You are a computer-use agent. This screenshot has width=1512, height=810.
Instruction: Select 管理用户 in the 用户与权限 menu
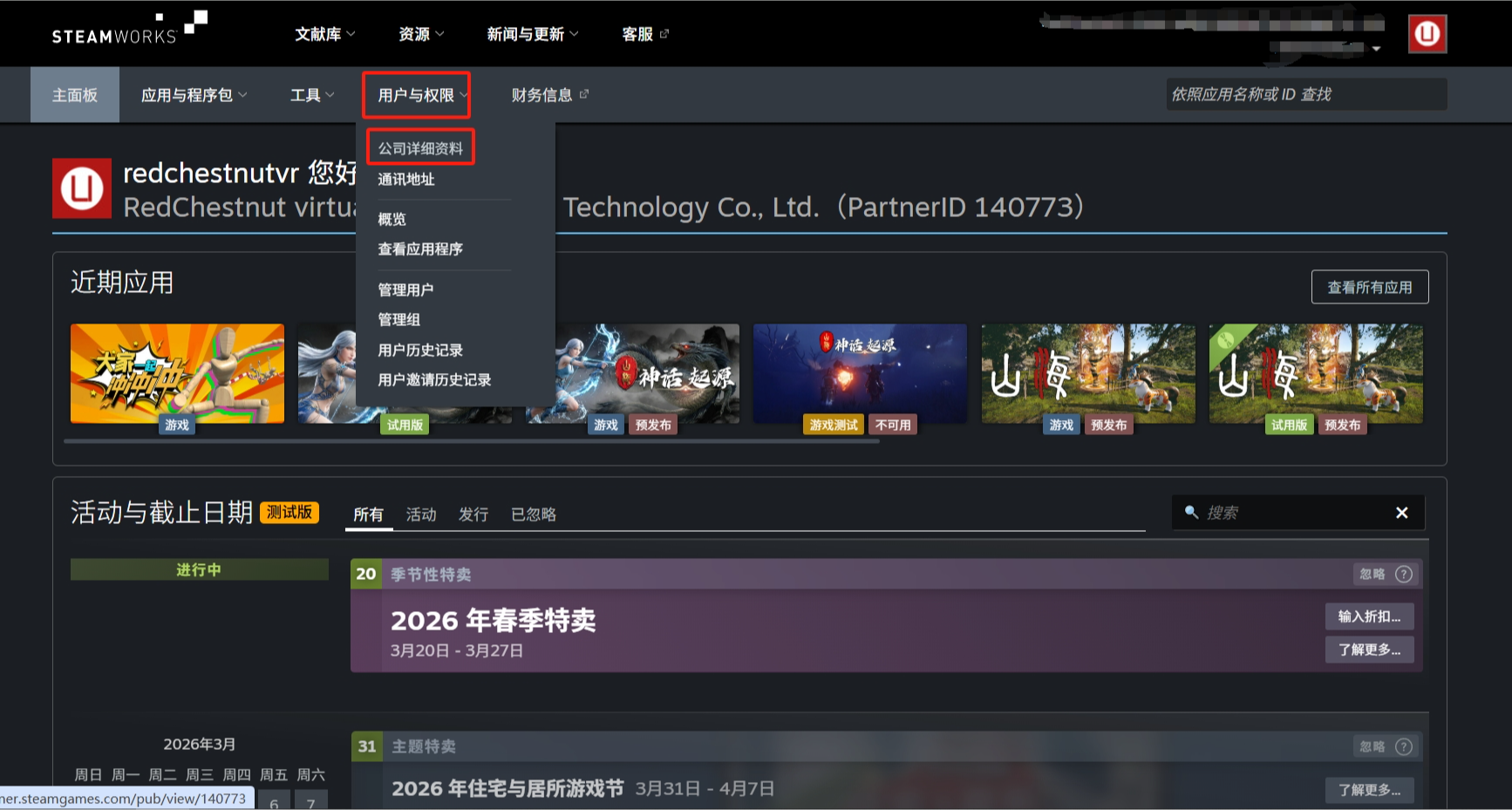click(x=405, y=289)
